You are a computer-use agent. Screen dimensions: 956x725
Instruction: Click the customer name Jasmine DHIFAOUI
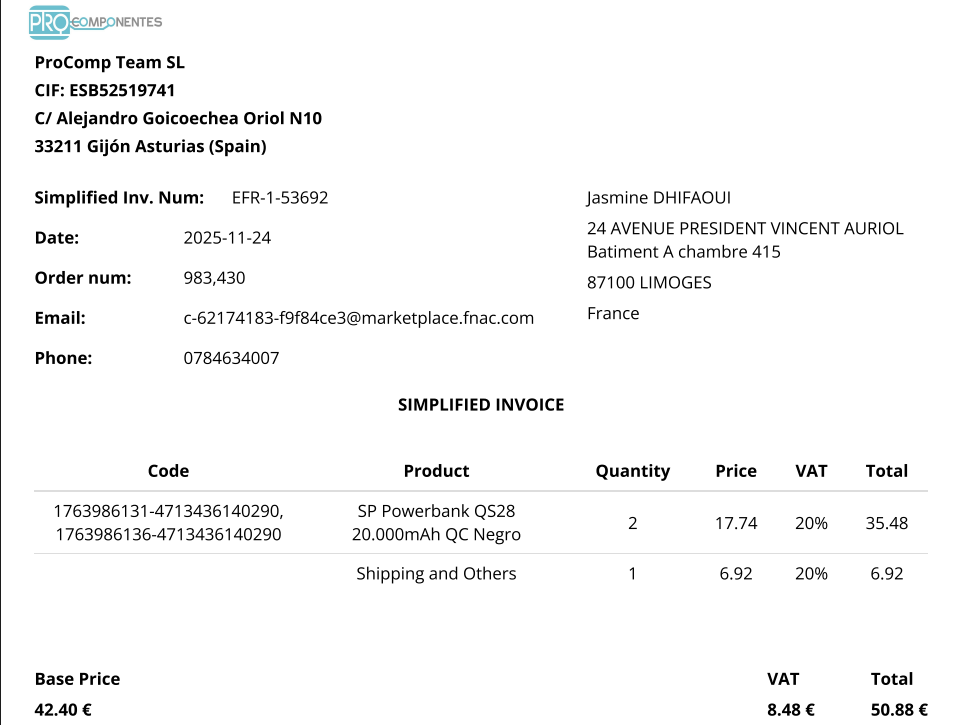(658, 198)
